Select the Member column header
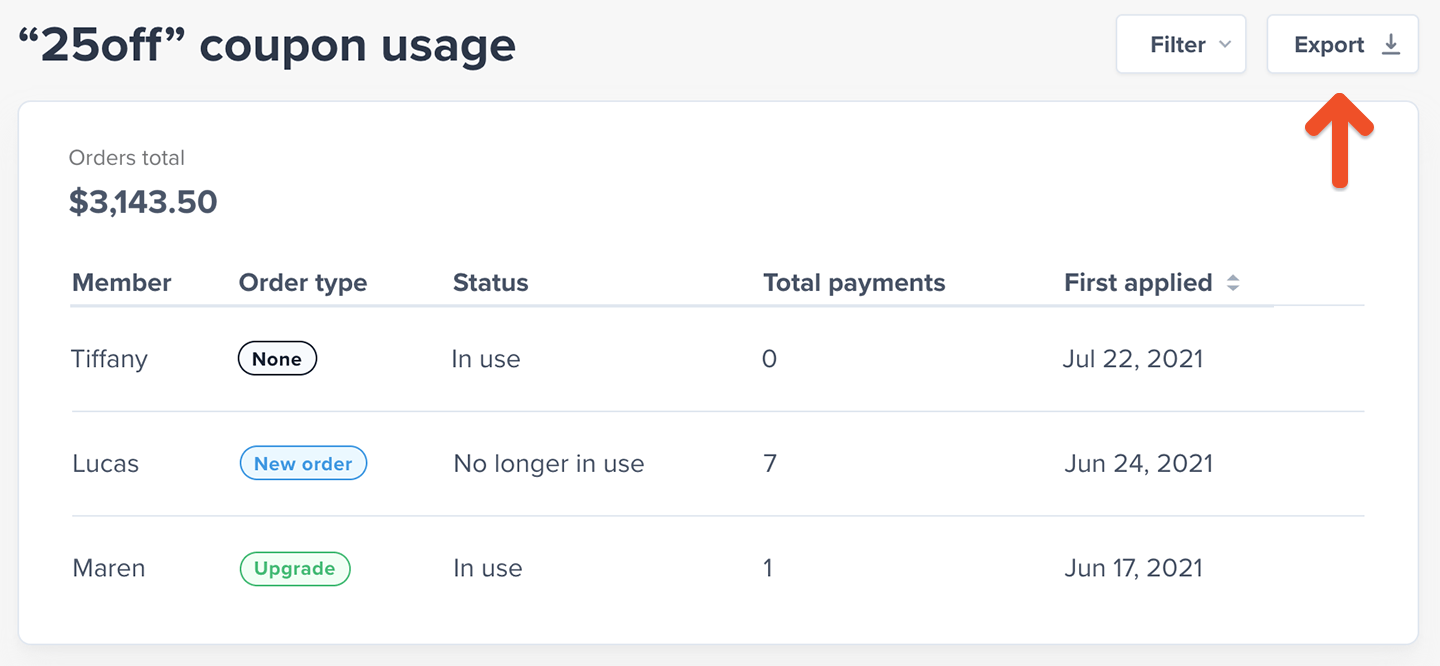 click(x=122, y=283)
